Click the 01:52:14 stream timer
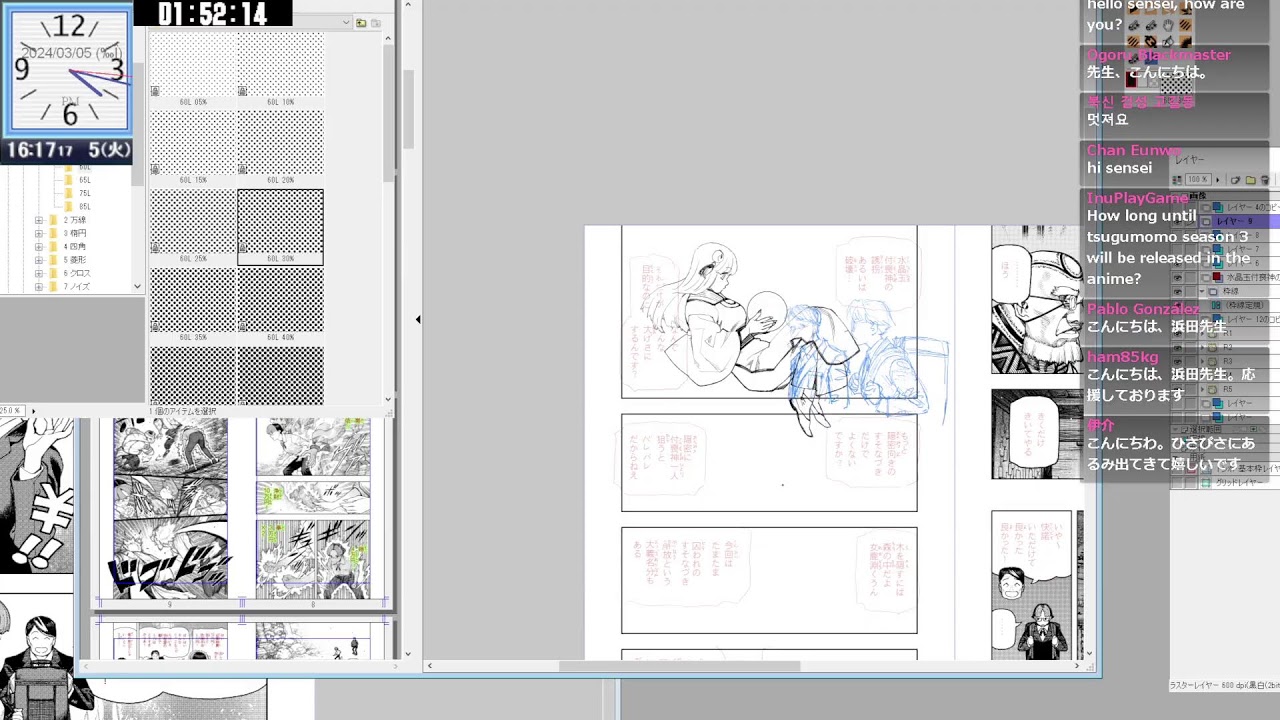This screenshot has width=1280, height=720. pos(213,13)
